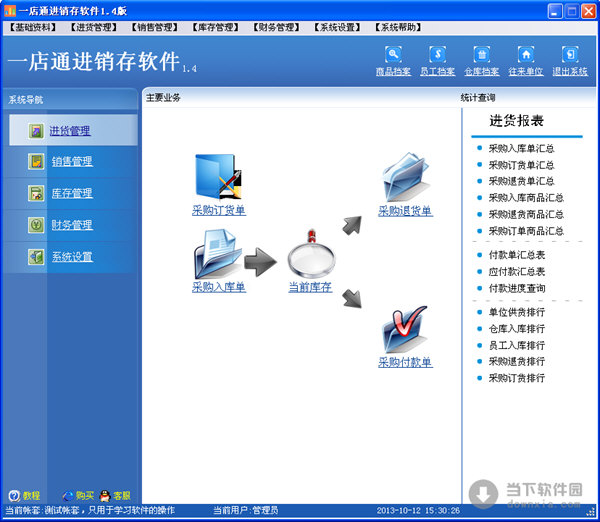Click the 采购付款单 link

(x=405, y=362)
